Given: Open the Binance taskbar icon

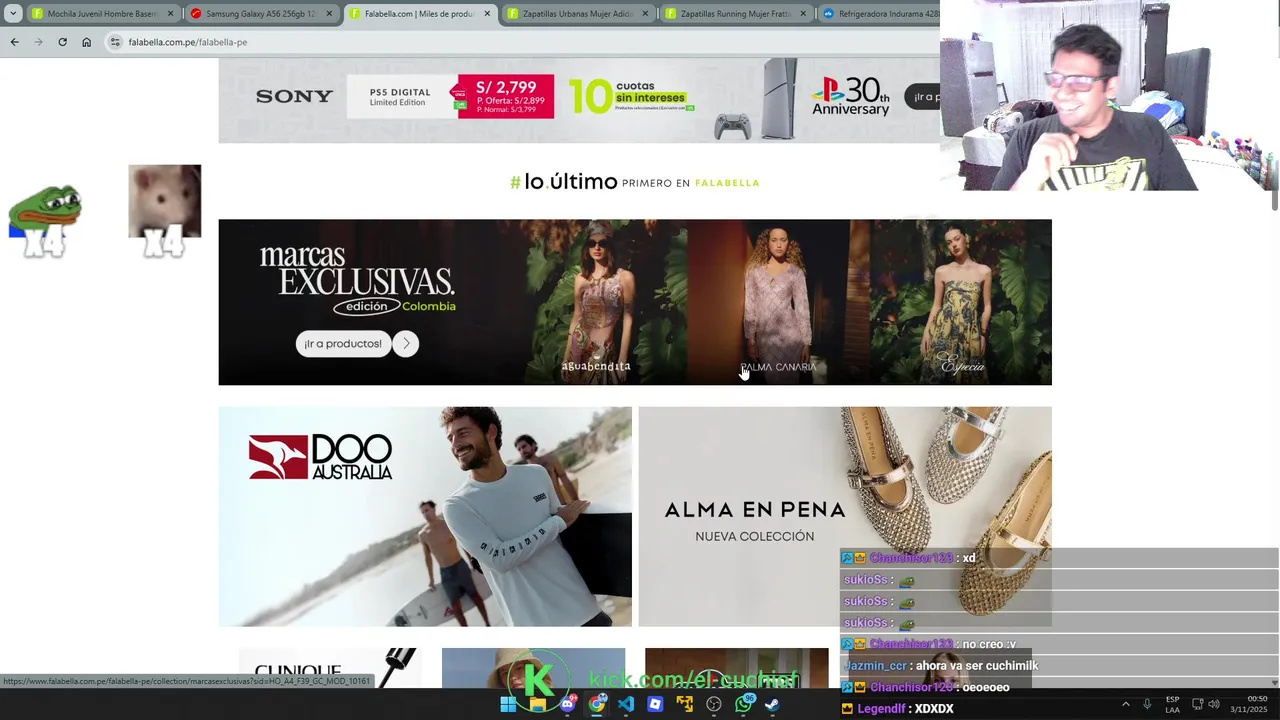Looking at the screenshot, I should click(x=685, y=704).
